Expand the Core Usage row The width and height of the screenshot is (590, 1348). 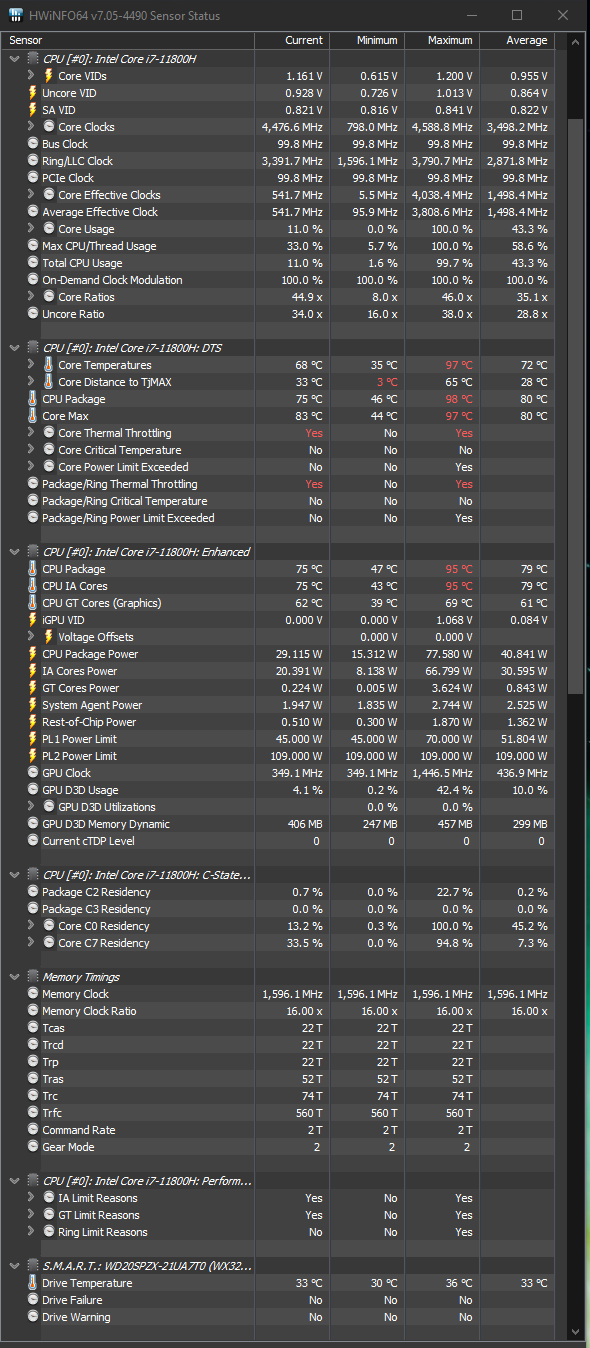[31, 229]
